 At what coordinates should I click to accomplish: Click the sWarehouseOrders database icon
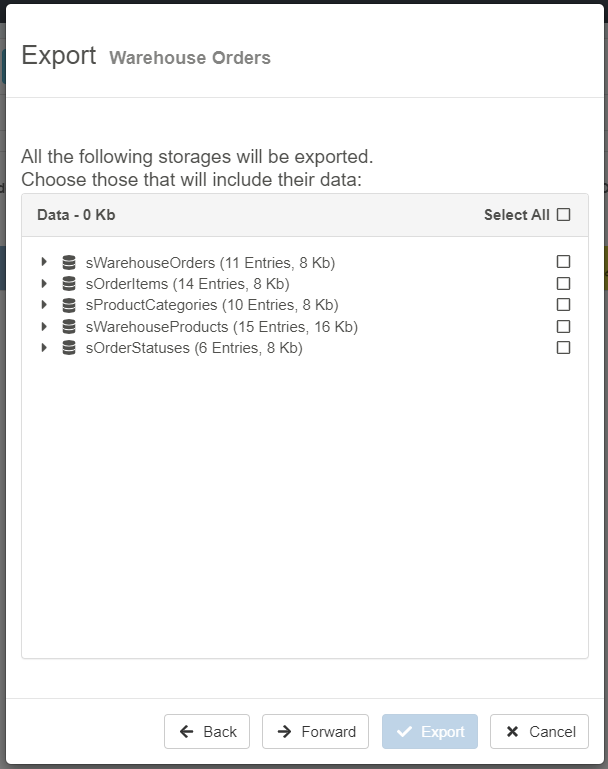(69, 263)
